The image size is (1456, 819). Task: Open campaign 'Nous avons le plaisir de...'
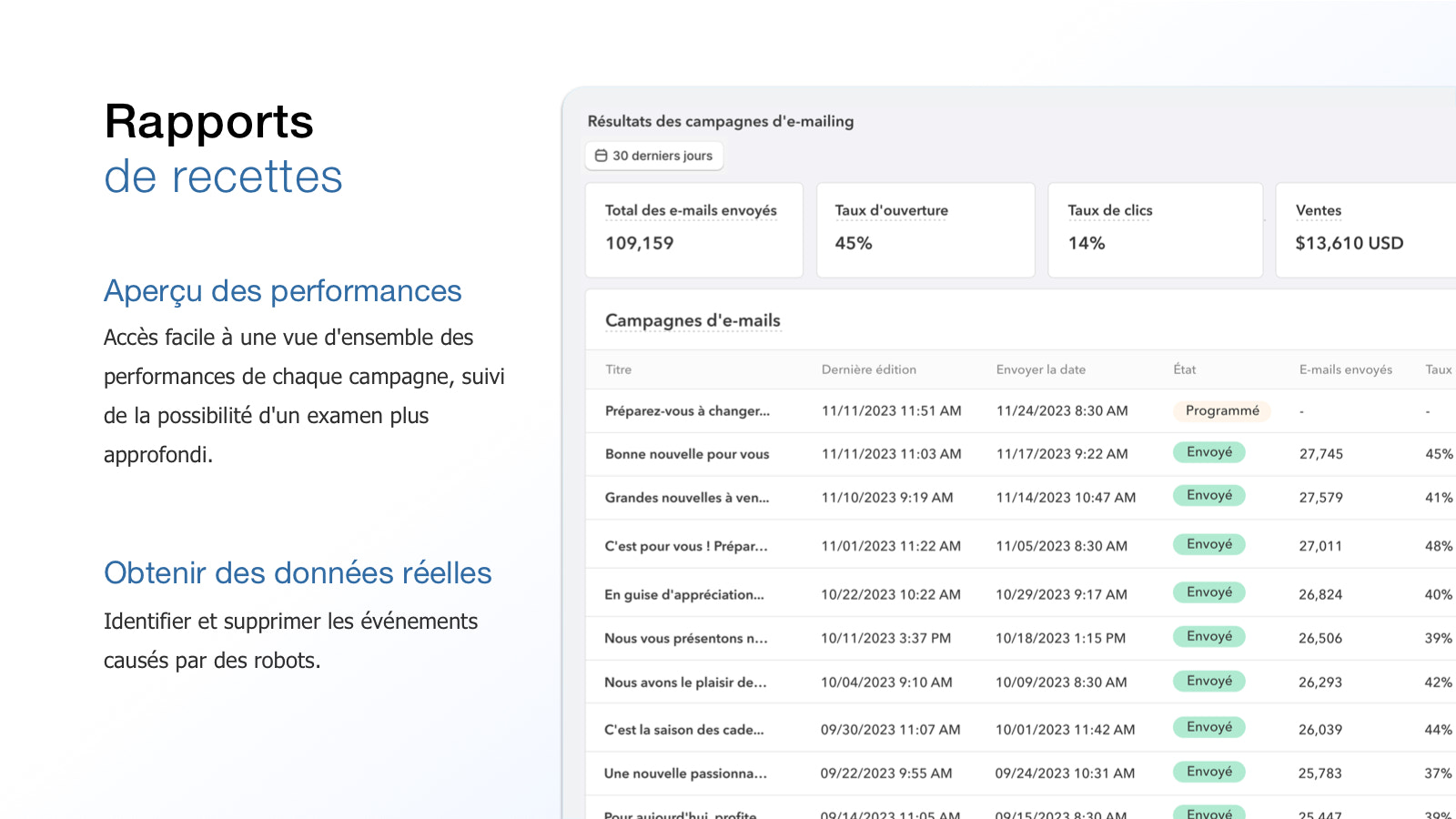click(685, 682)
